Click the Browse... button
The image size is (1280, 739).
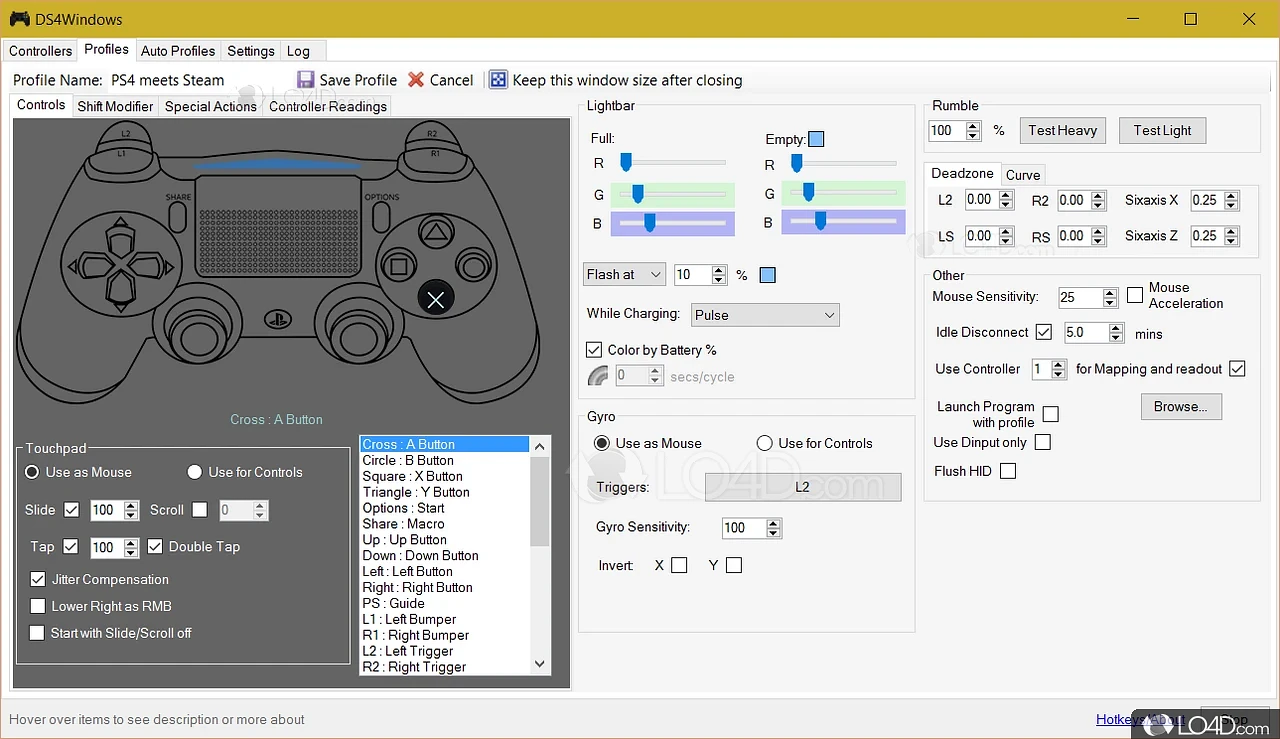pyautogui.click(x=1181, y=406)
